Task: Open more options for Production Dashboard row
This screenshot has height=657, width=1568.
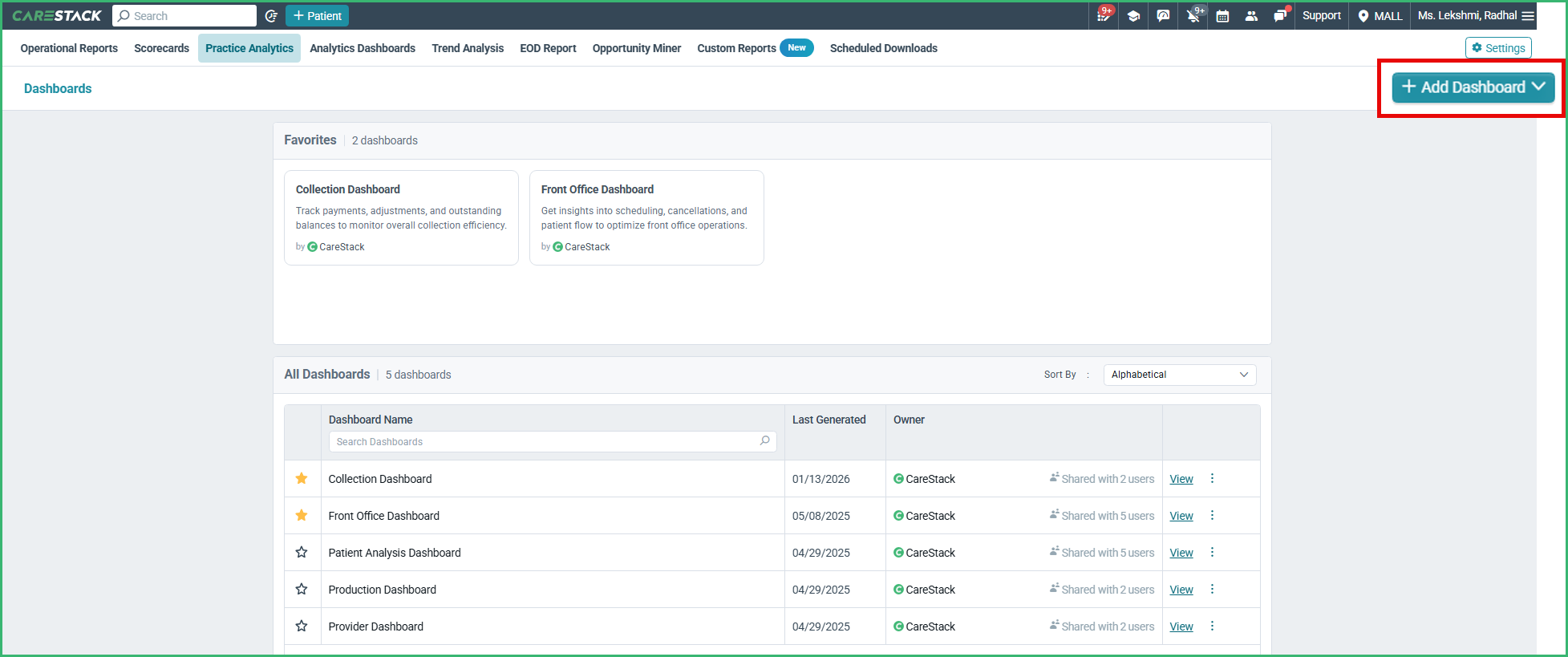Action: (x=1212, y=590)
